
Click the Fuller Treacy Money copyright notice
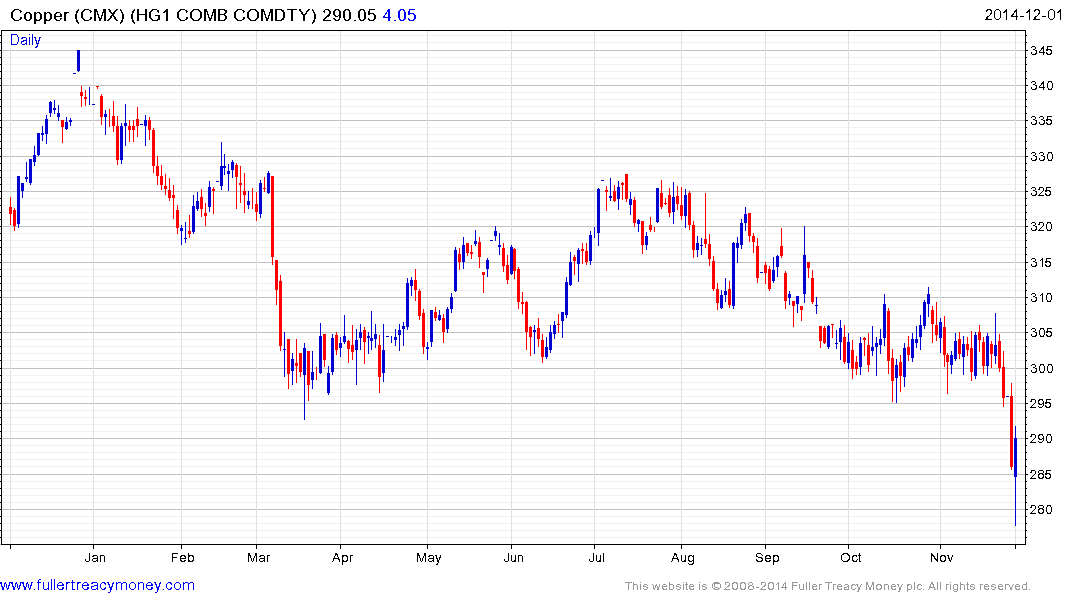coord(828,586)
